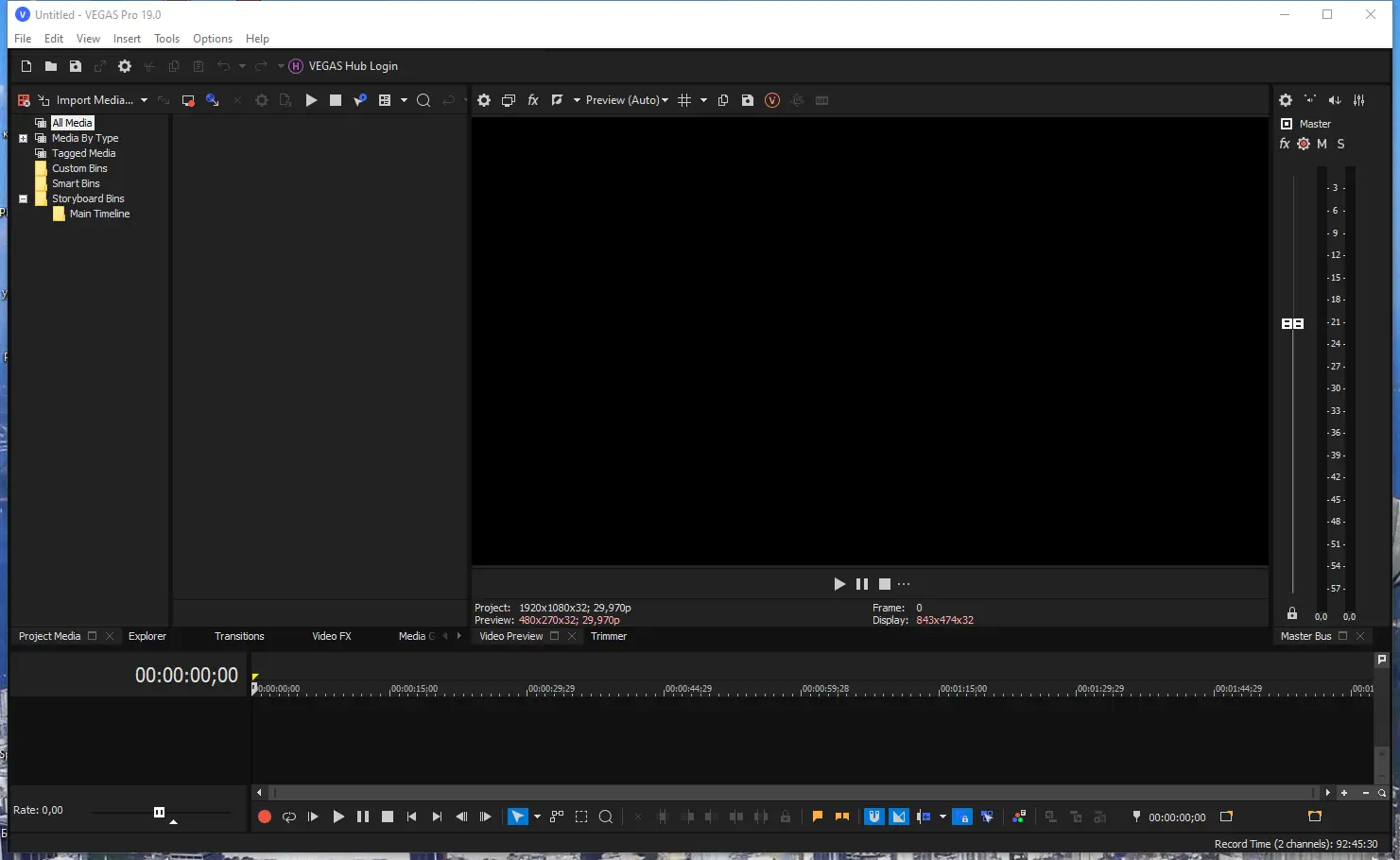Toggle the safe areas grid overlay
This screenshot has width=1400, height=860.
coord(686,99)
